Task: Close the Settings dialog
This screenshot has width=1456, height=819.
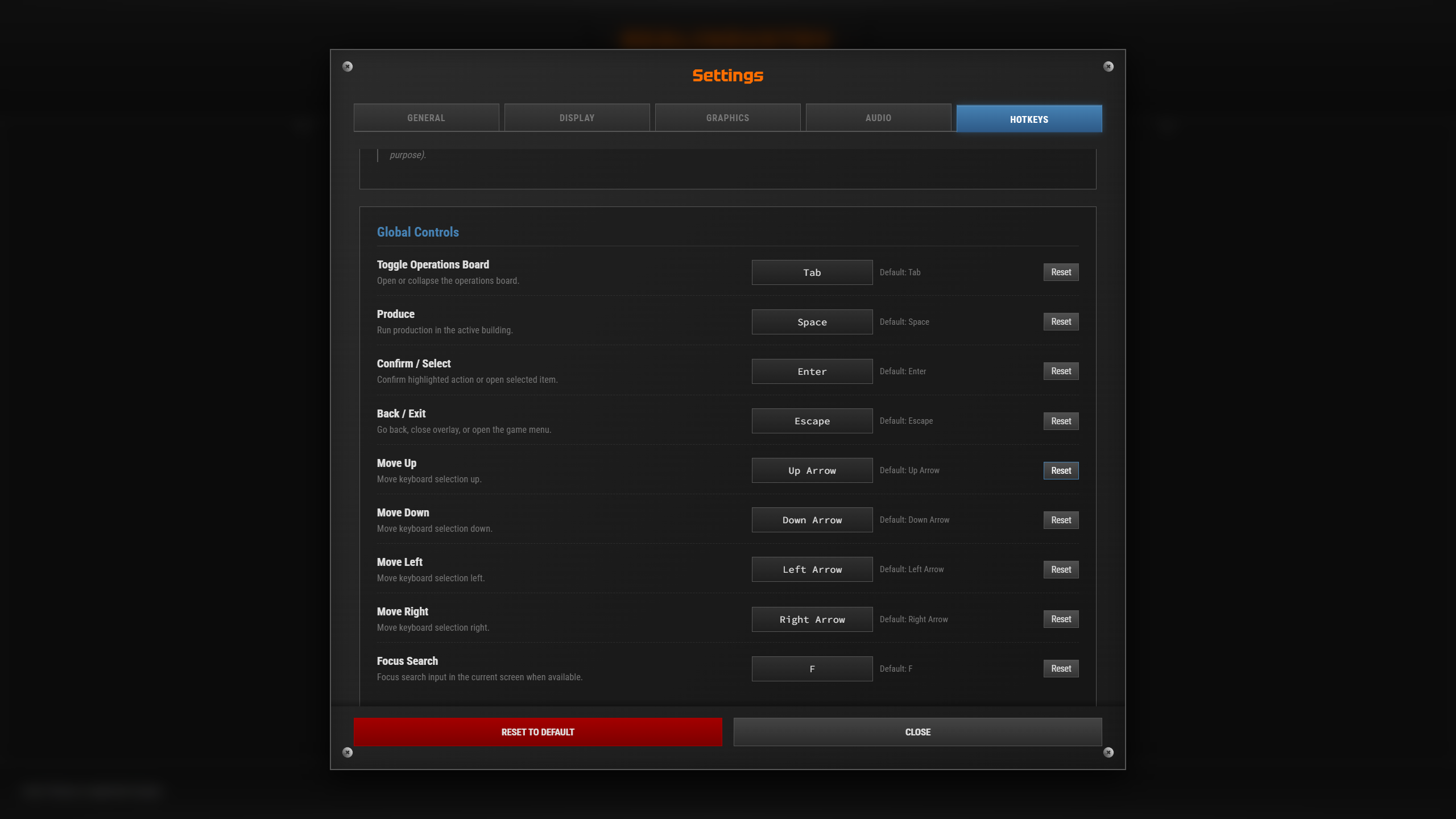Action: 917,732
